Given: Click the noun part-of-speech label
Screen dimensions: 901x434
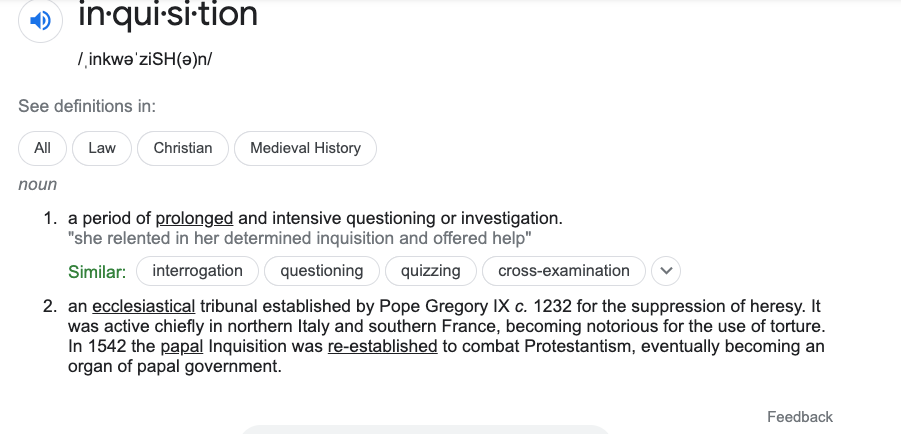Looking at the screenshot, I should click(38, 185).
